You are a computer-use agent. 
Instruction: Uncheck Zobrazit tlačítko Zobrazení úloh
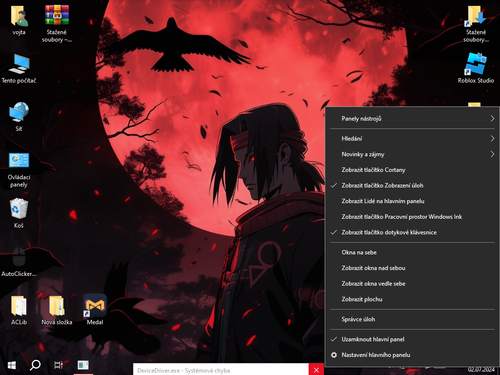click(x=412, y=186)
